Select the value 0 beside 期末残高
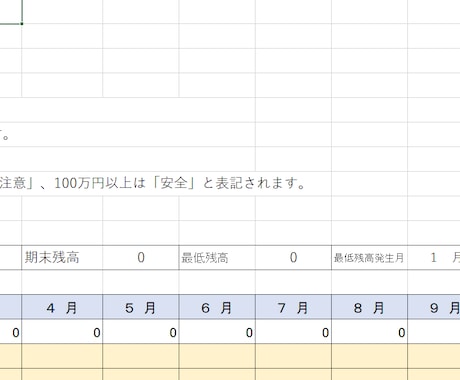 tap(141, 257)
